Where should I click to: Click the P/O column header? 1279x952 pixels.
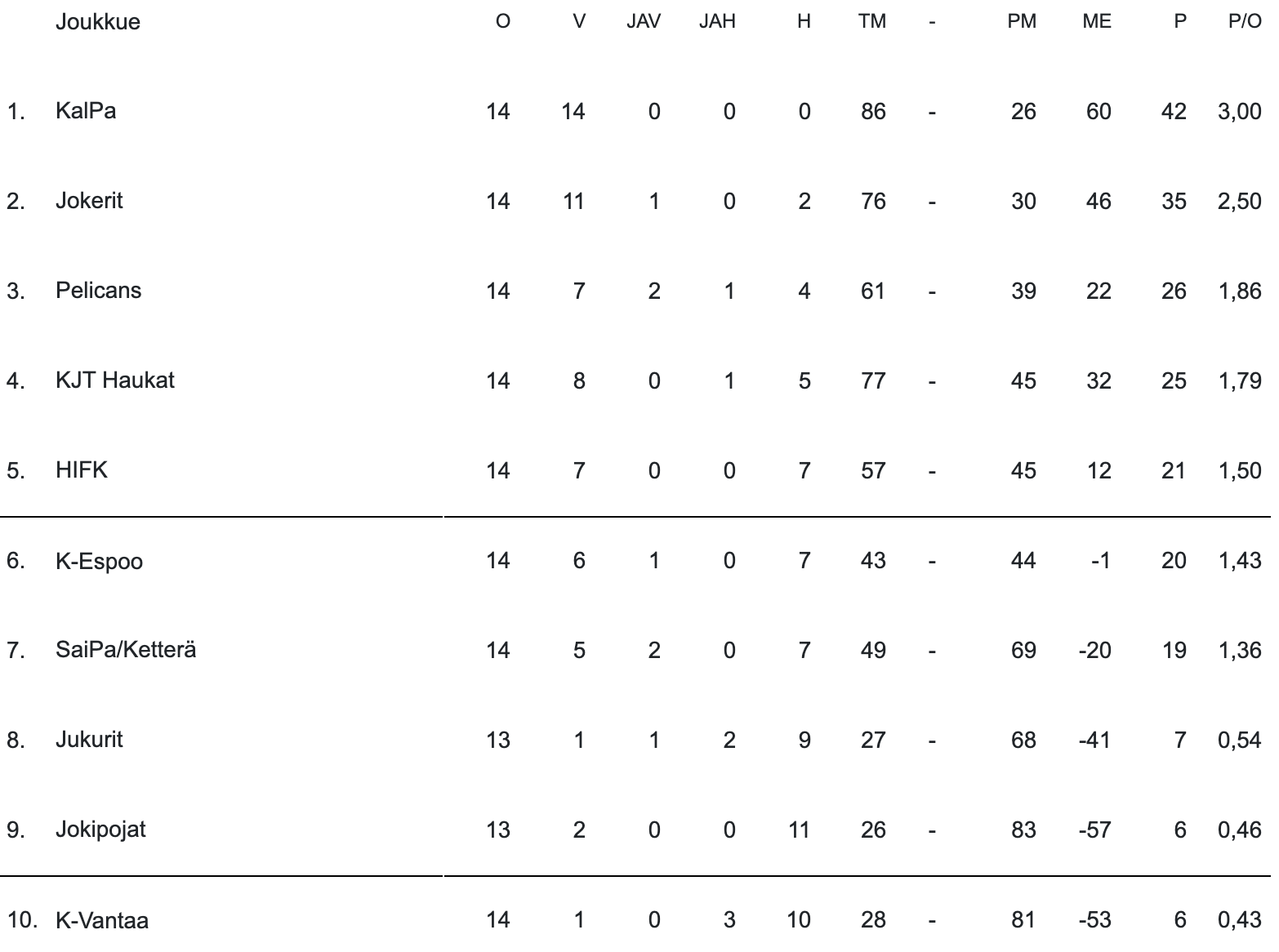pos(1245,22)
